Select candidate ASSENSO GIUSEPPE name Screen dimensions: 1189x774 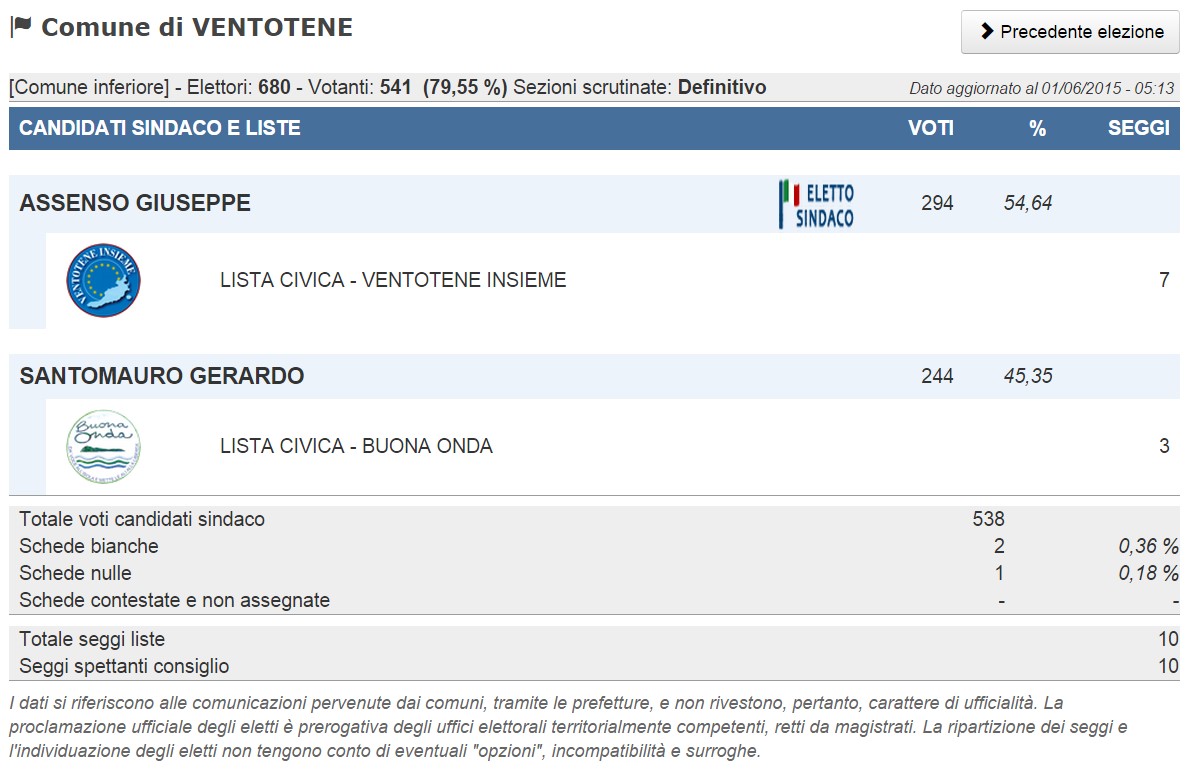tap(135, 203)
